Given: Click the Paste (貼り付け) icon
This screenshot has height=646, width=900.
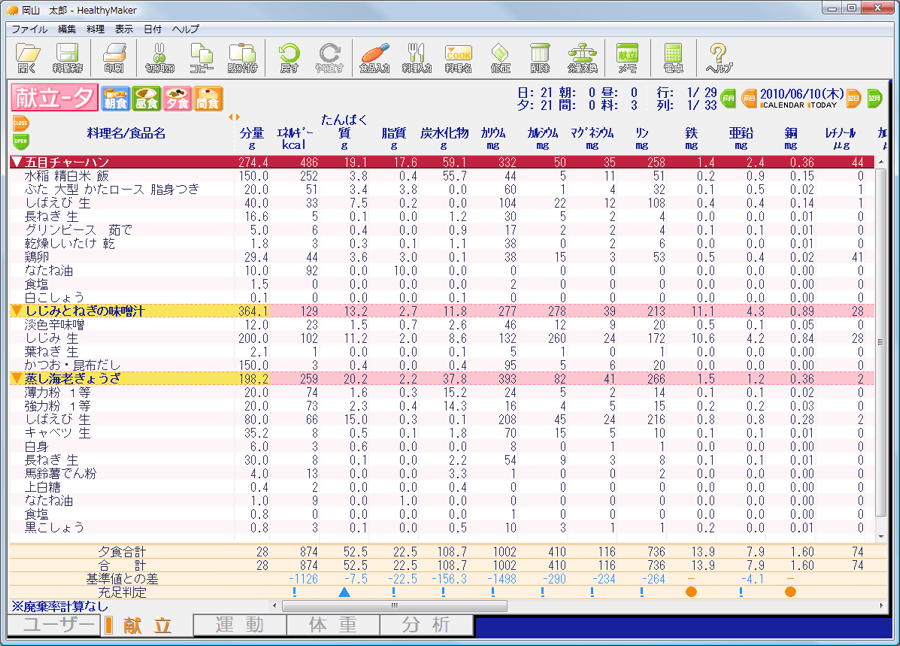Looking at the screenshot, I should [x=242, y=59].
